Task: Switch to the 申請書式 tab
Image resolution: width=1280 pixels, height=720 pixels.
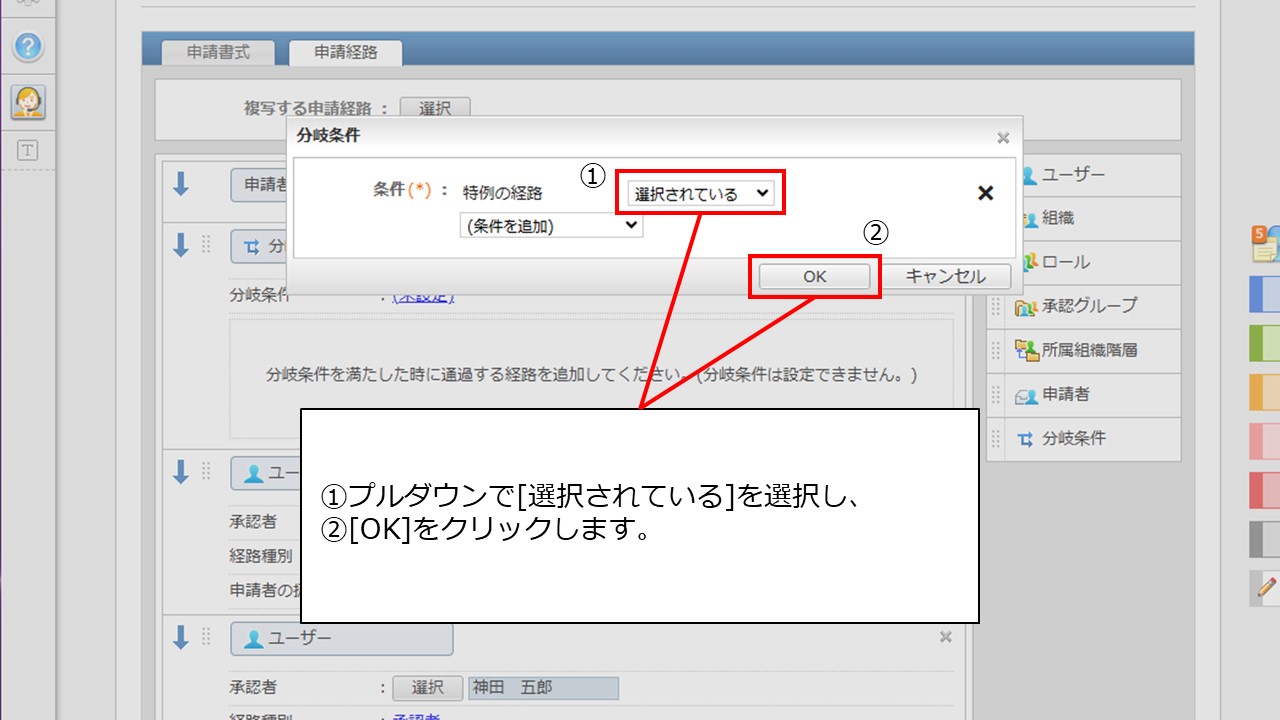Action: (x=218, y=53)
